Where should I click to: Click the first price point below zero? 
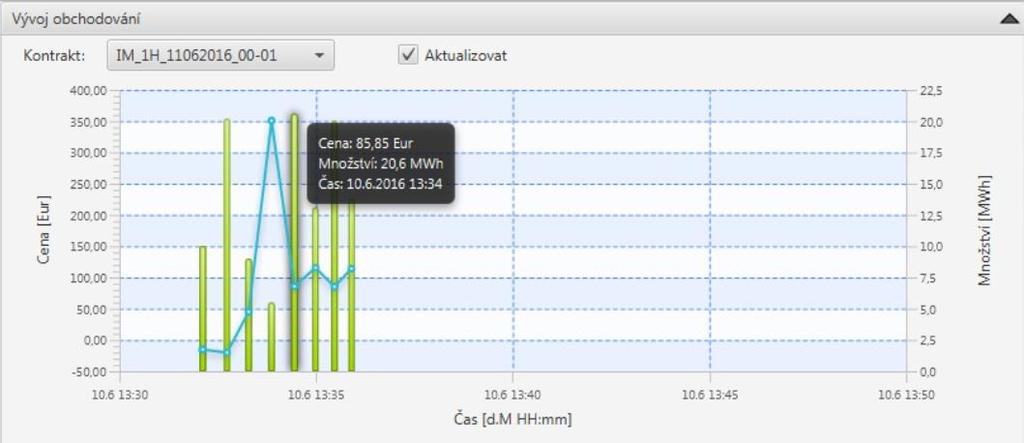[x=202, y=350]
